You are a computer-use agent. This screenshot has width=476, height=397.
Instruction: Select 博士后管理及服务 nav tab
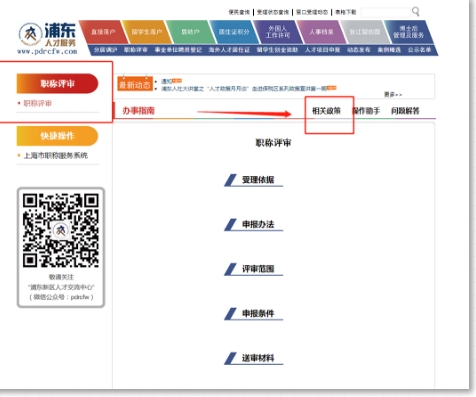(x=408, y=32)
